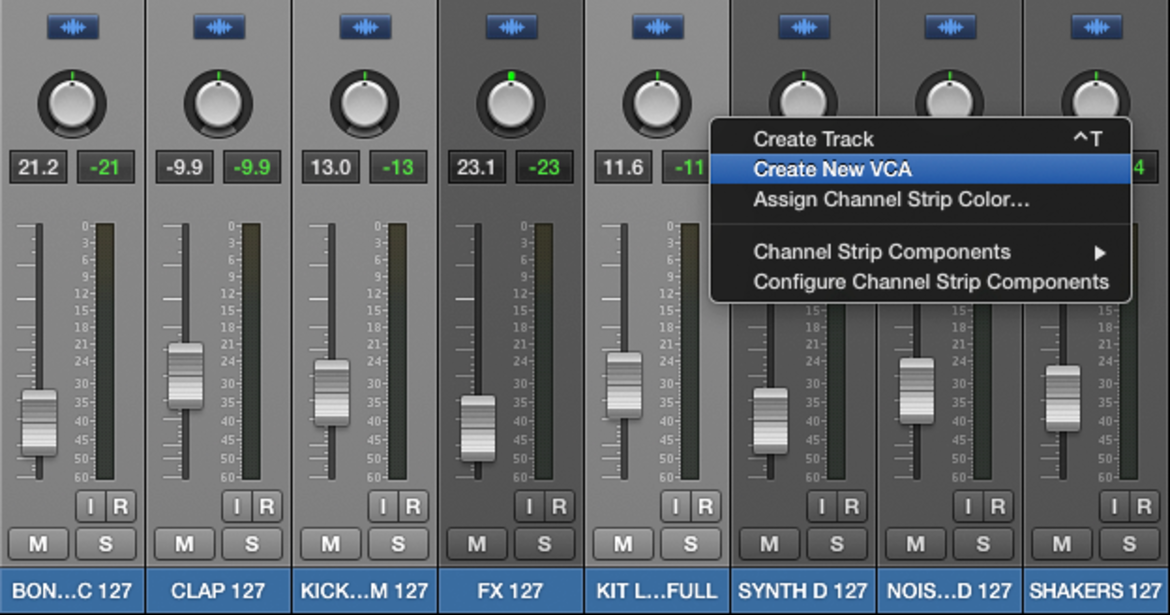Reset the green -9.9 peak display on CLAP
The height and width of the screenshot is (615, 1170).
tap(251, 167)
